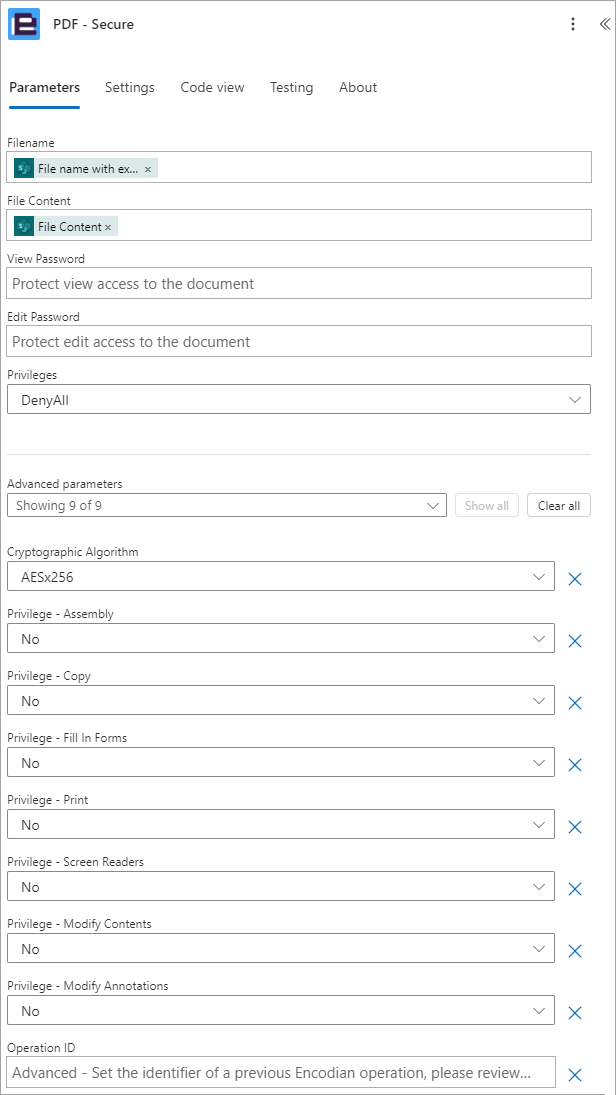Collapse the panel with double chevron icon
The width and height of the screenshot is (616, 1095).
click(x=604, y=24)
